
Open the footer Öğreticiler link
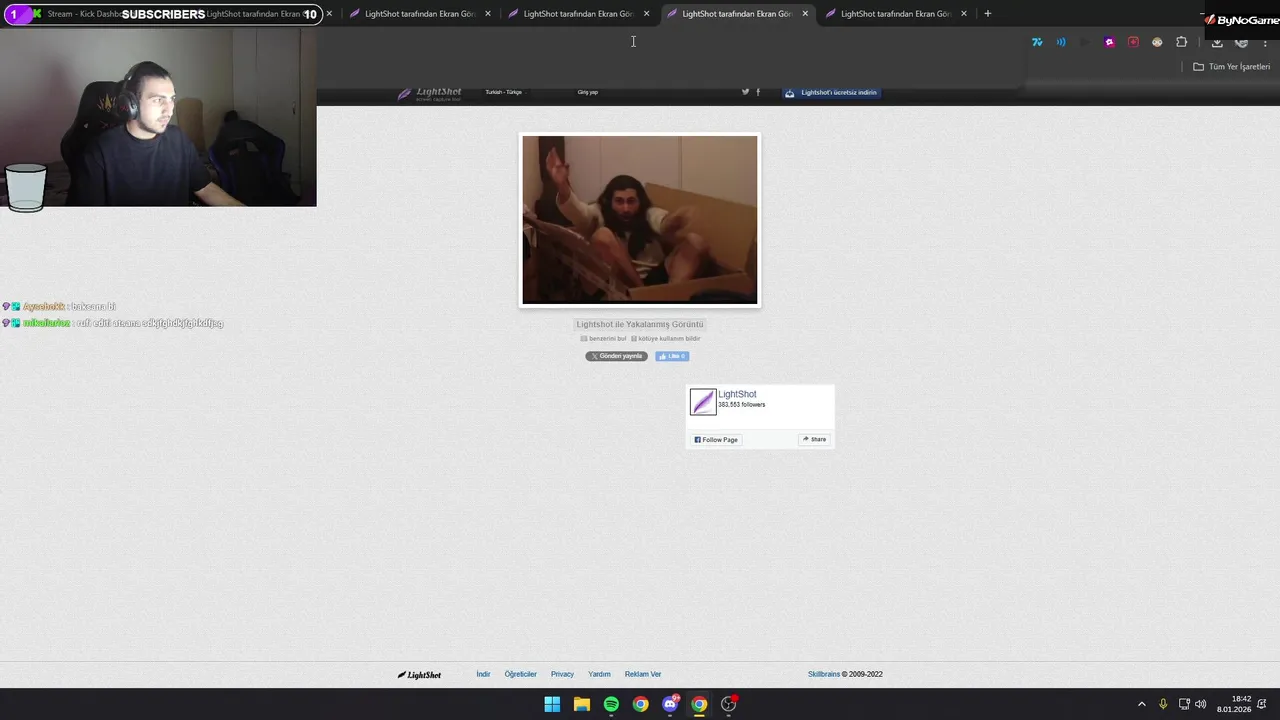521,674
